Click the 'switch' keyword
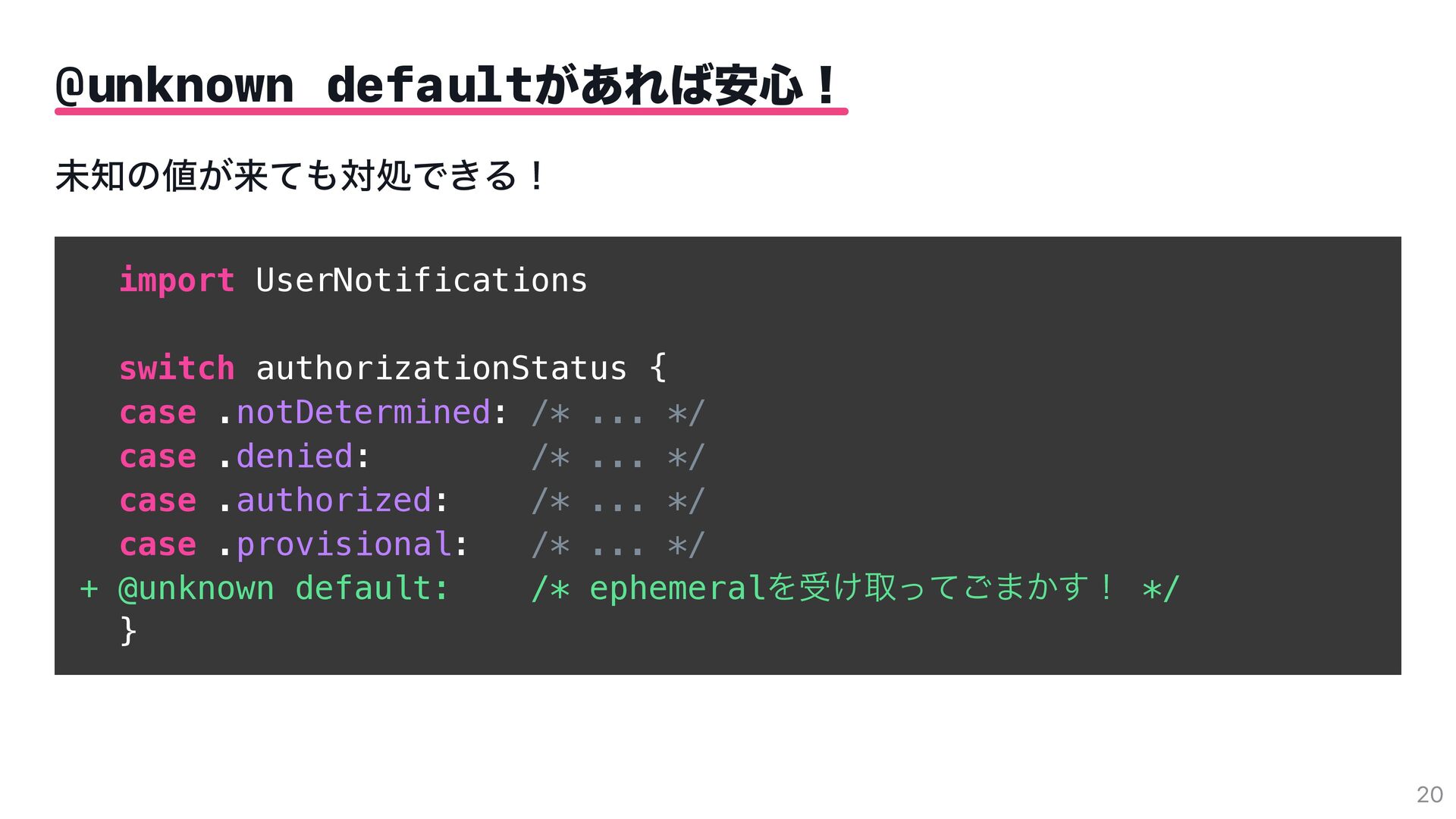This screenshot has width=1456, height=819. [x=177, y=368]
